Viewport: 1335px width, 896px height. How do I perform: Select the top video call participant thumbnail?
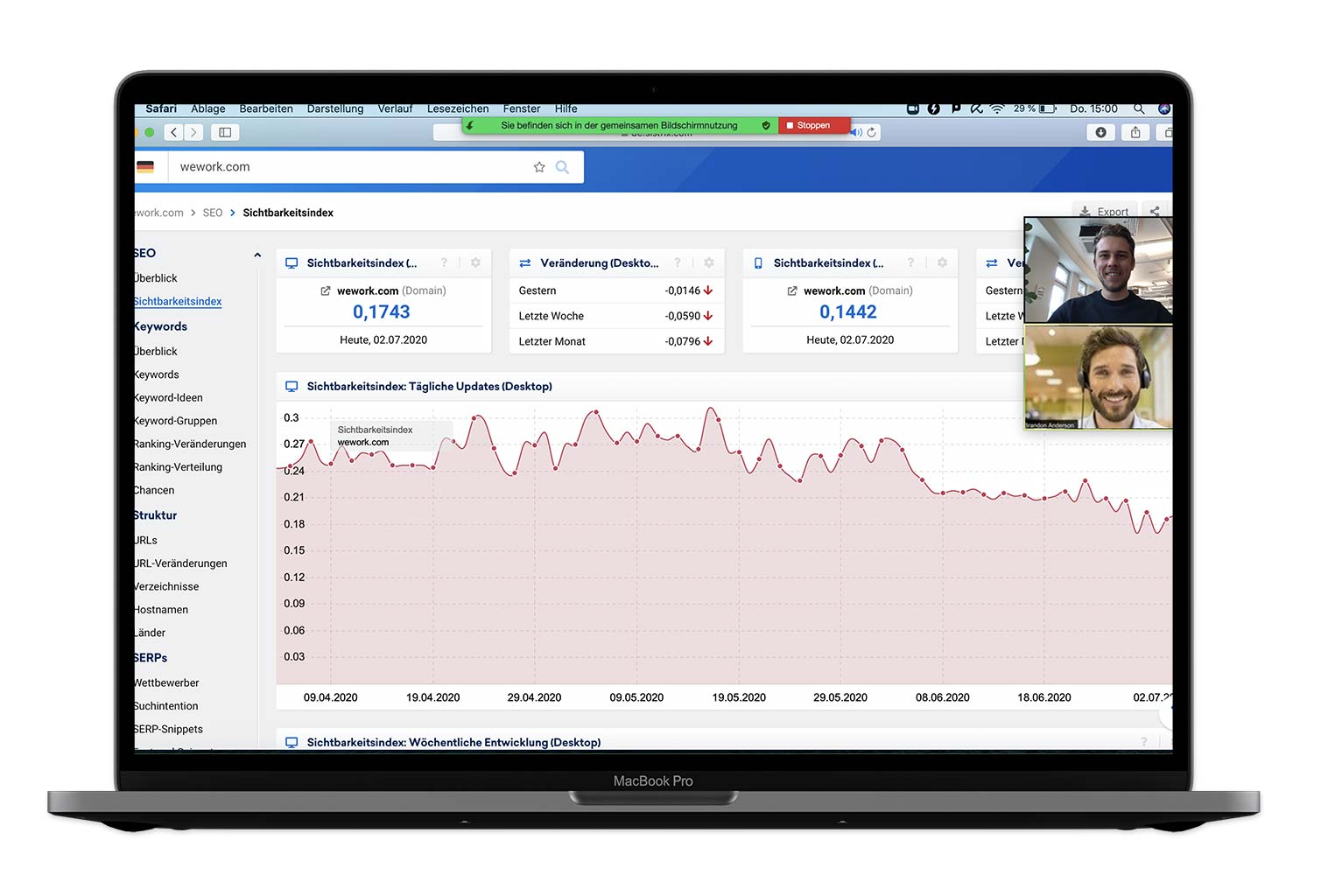[1098, 270]
